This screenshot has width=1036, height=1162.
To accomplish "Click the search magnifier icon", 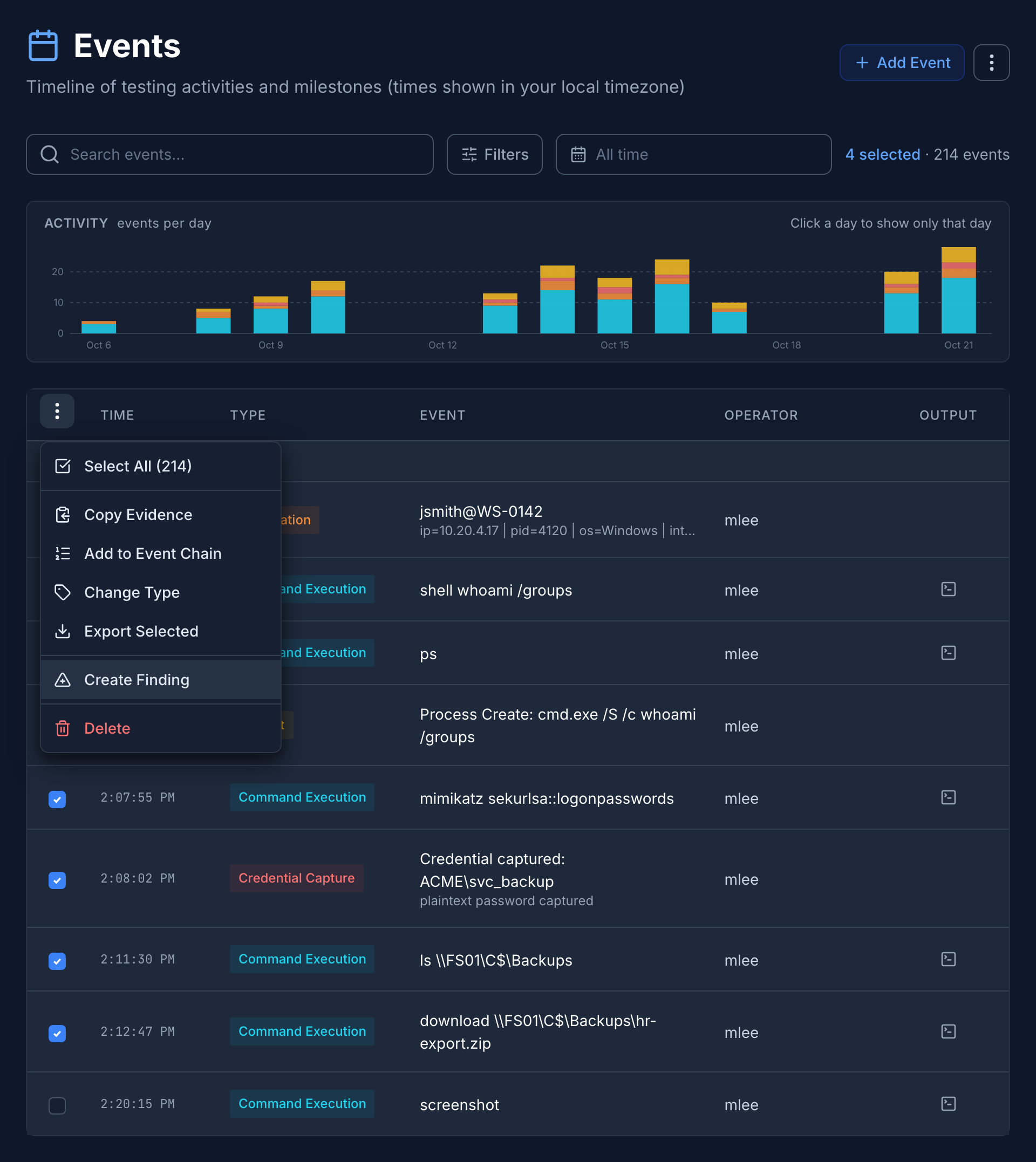I will pos(50,154).
